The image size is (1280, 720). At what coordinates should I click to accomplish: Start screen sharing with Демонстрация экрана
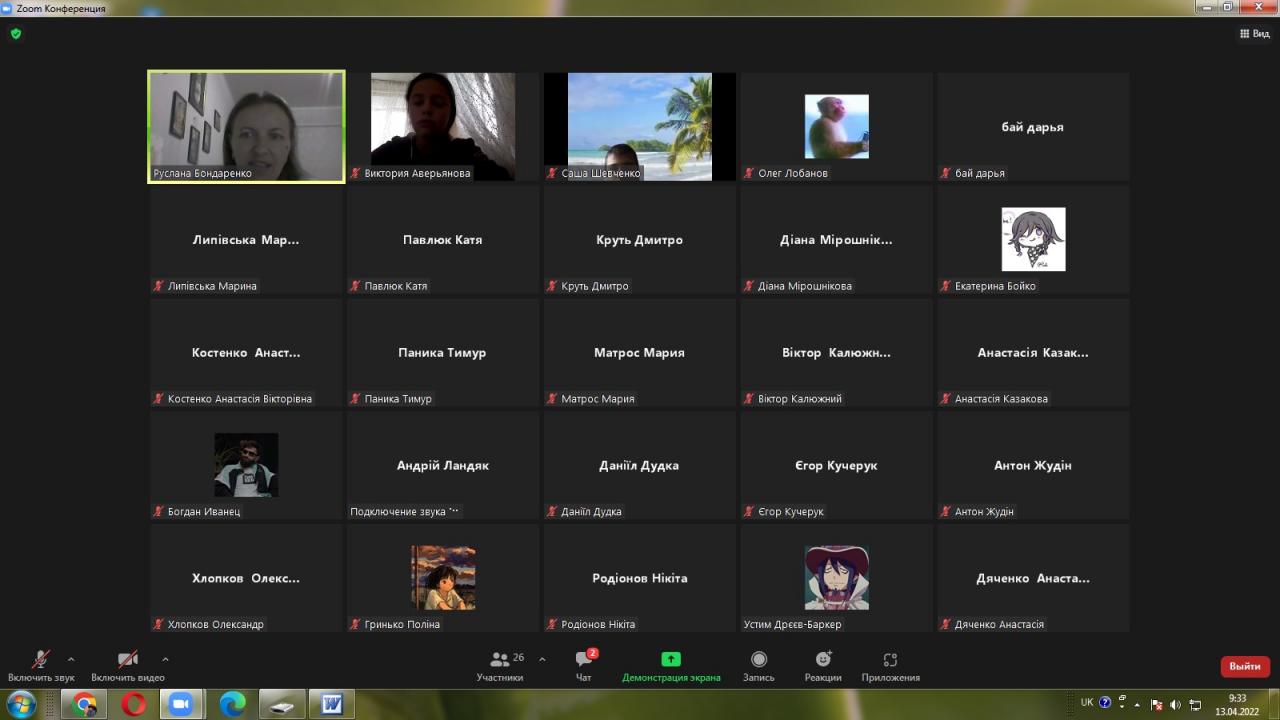(x=671, y=660)
